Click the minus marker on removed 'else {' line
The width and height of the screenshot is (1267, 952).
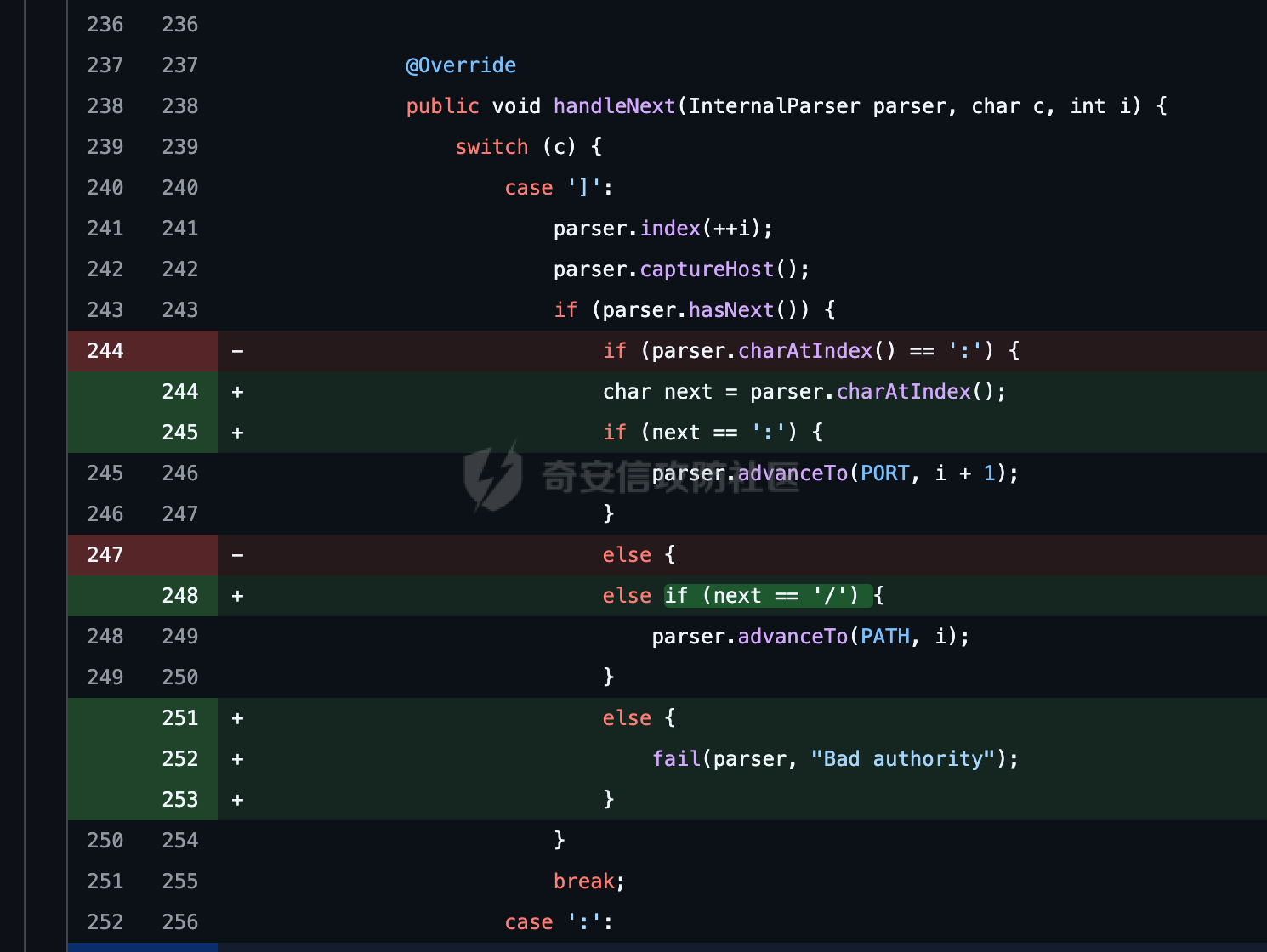point(238,555)
